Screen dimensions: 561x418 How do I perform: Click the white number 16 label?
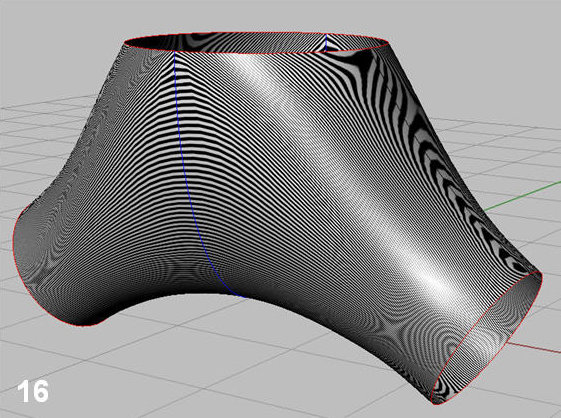pyautogui.click(x=33, y=391)
